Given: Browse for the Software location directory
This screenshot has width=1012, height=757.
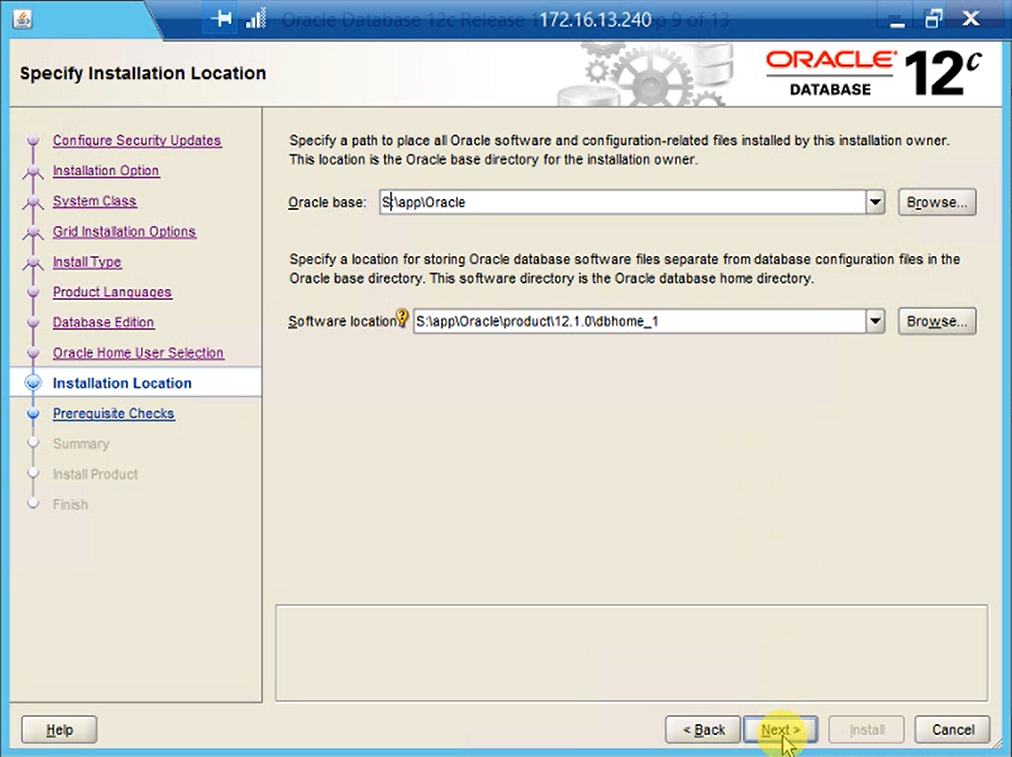Looking at the screenshot, I should click(936, 321).
